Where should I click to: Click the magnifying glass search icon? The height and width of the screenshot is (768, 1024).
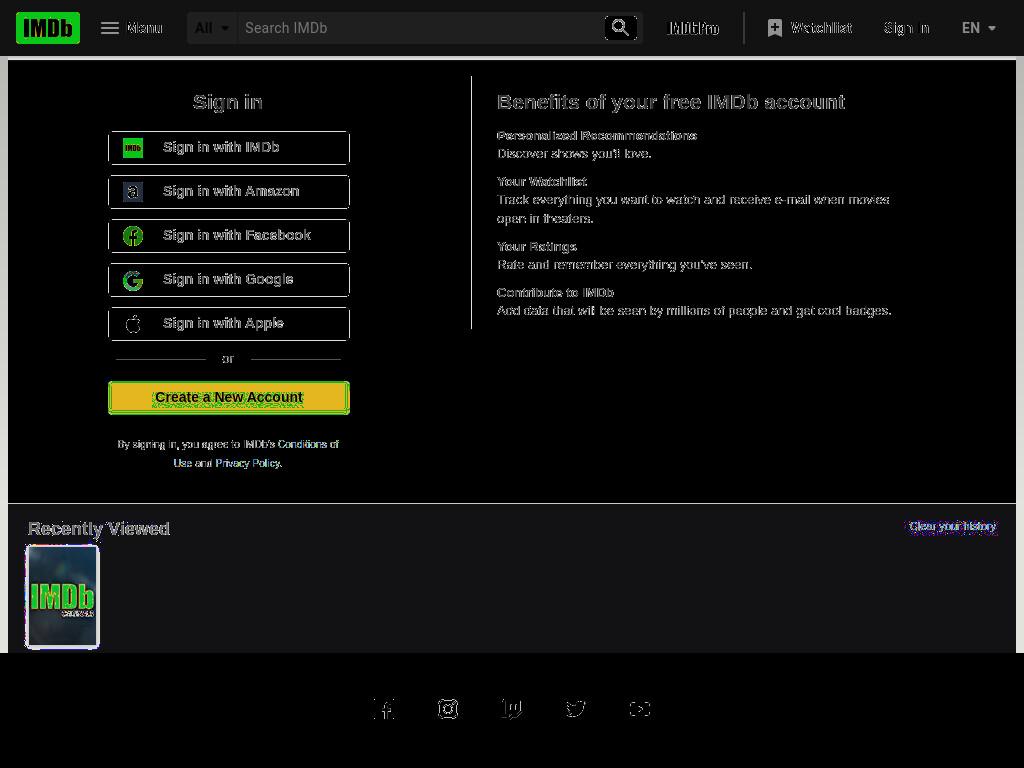tap(620, 28)
